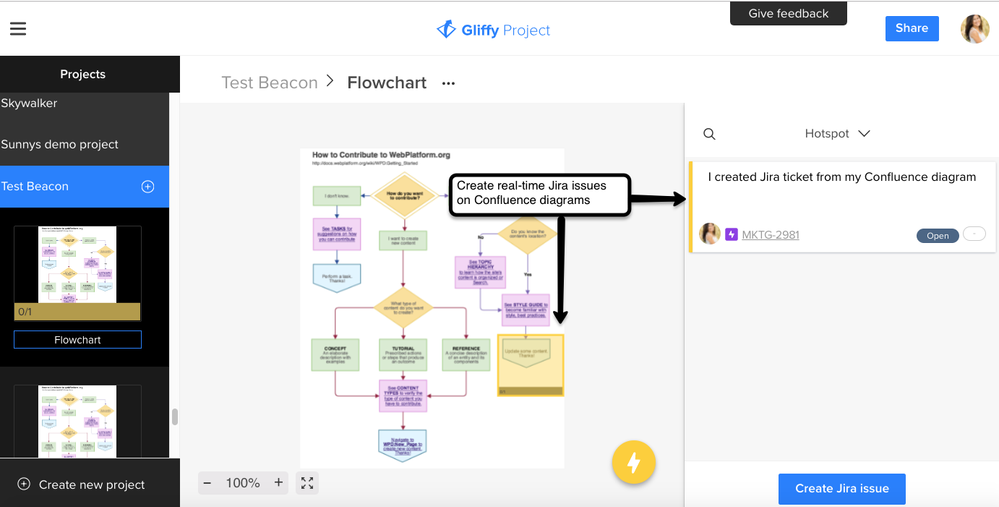Open the Flowchart thumbnail with 0/1 badge
Screen dimensions: 999x507
(x=78, y=273)
